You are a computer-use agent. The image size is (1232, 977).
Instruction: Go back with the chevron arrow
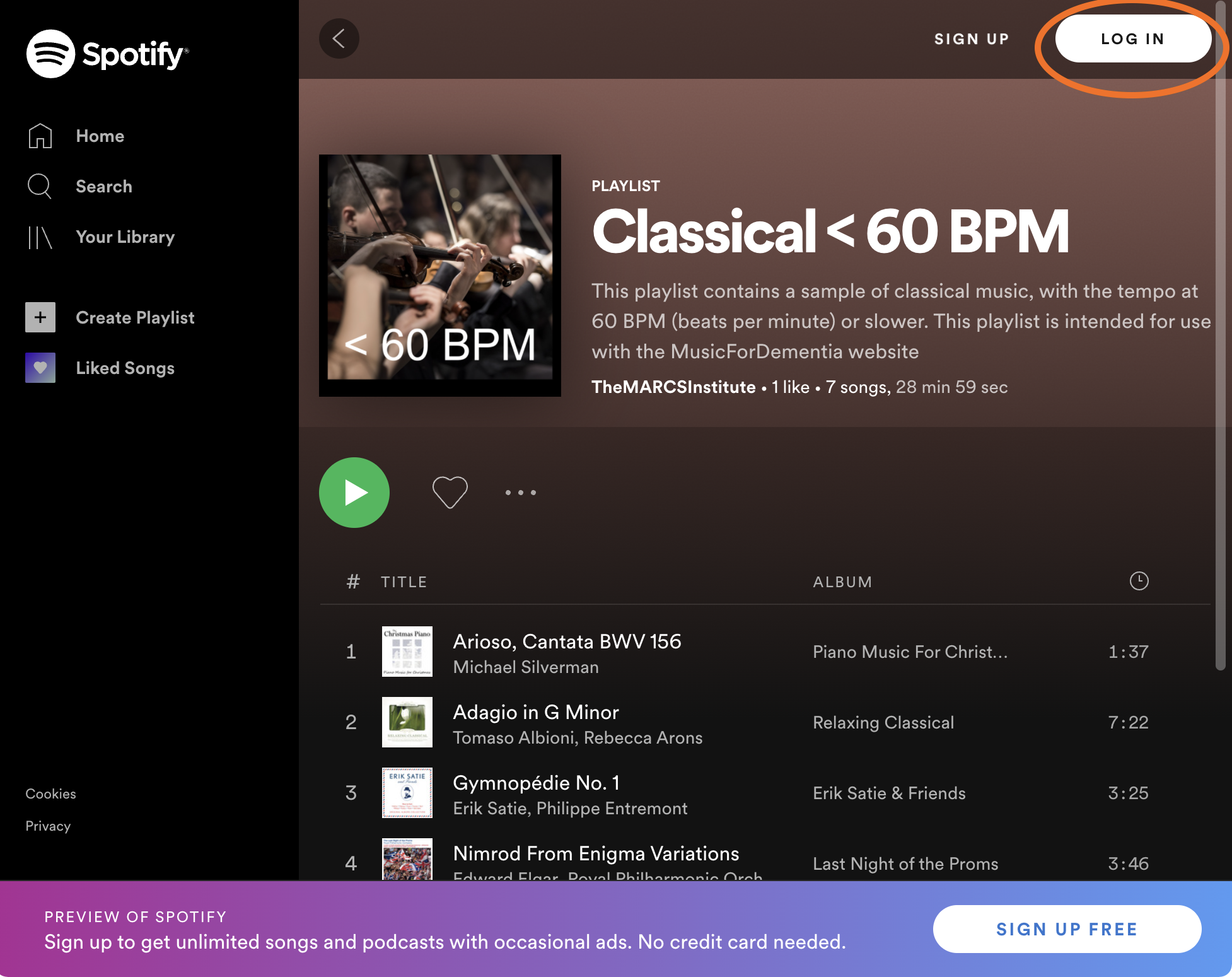339,38
